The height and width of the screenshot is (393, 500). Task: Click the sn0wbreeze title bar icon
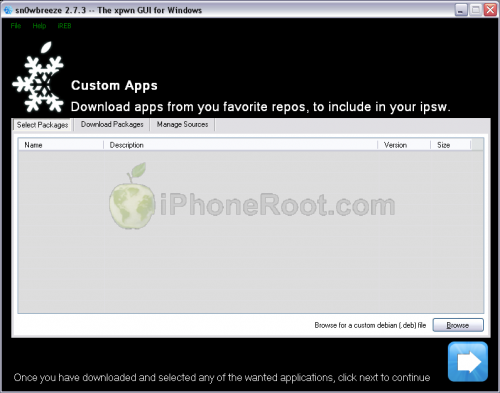pos(8,10)
